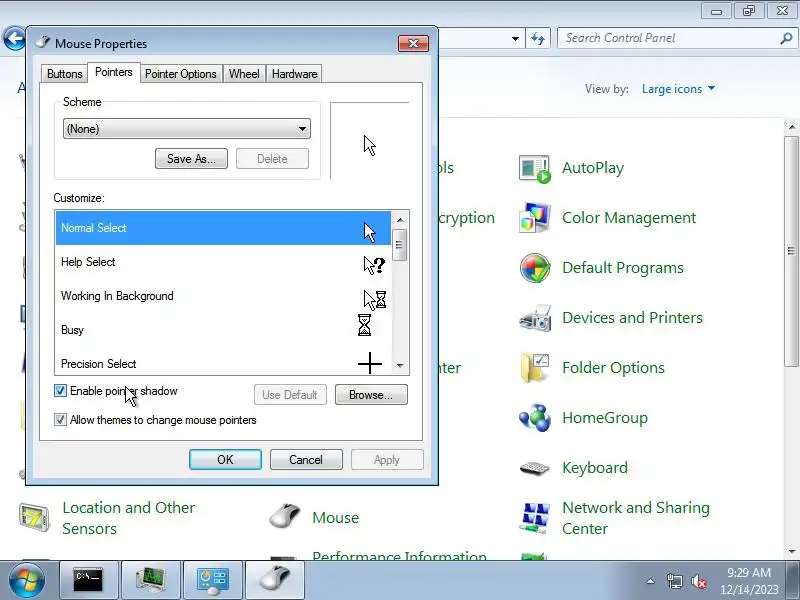Expand the View by Large icons dropdown

point(679,89)
